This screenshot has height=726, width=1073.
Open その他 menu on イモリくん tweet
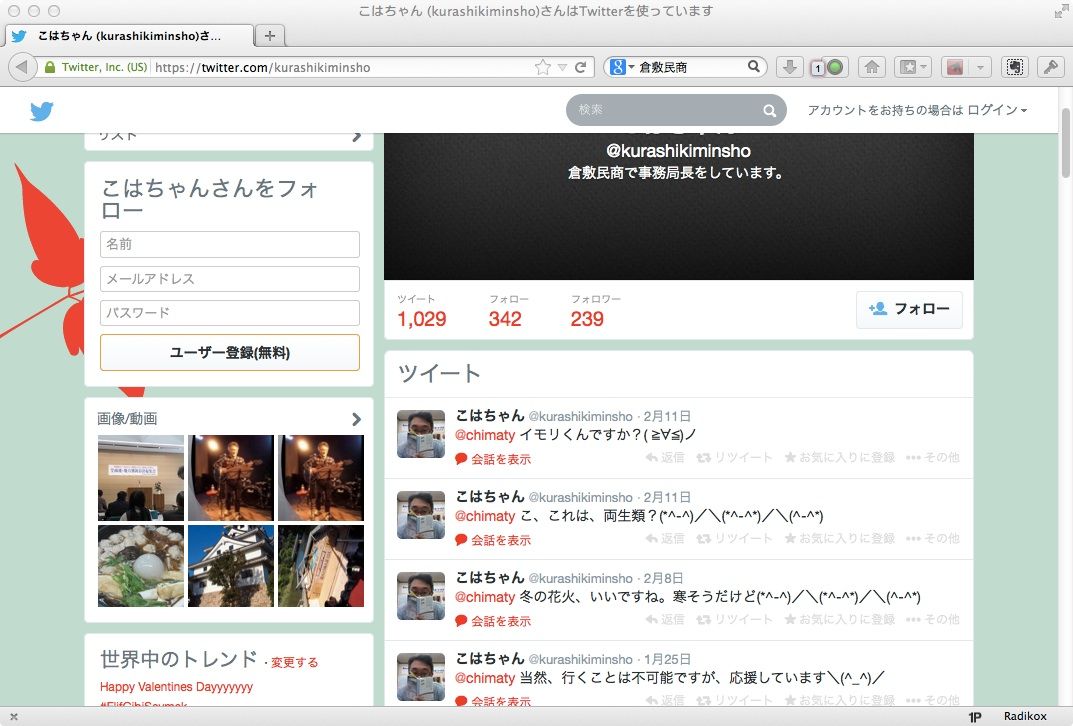tap(932, 457)
